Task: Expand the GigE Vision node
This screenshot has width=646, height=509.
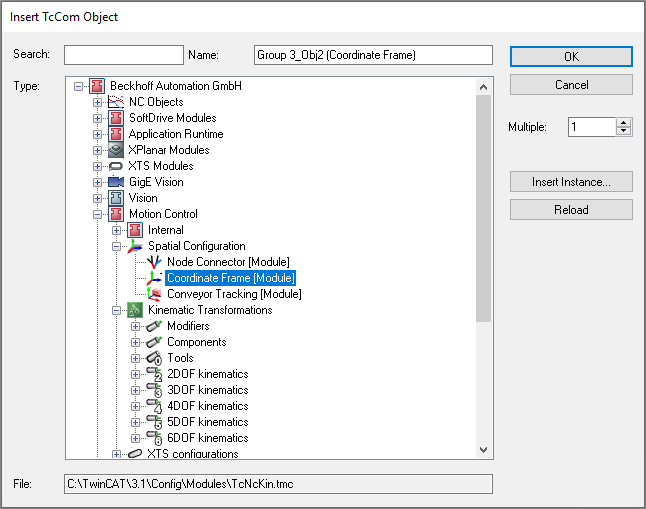Action: [97, 182]
